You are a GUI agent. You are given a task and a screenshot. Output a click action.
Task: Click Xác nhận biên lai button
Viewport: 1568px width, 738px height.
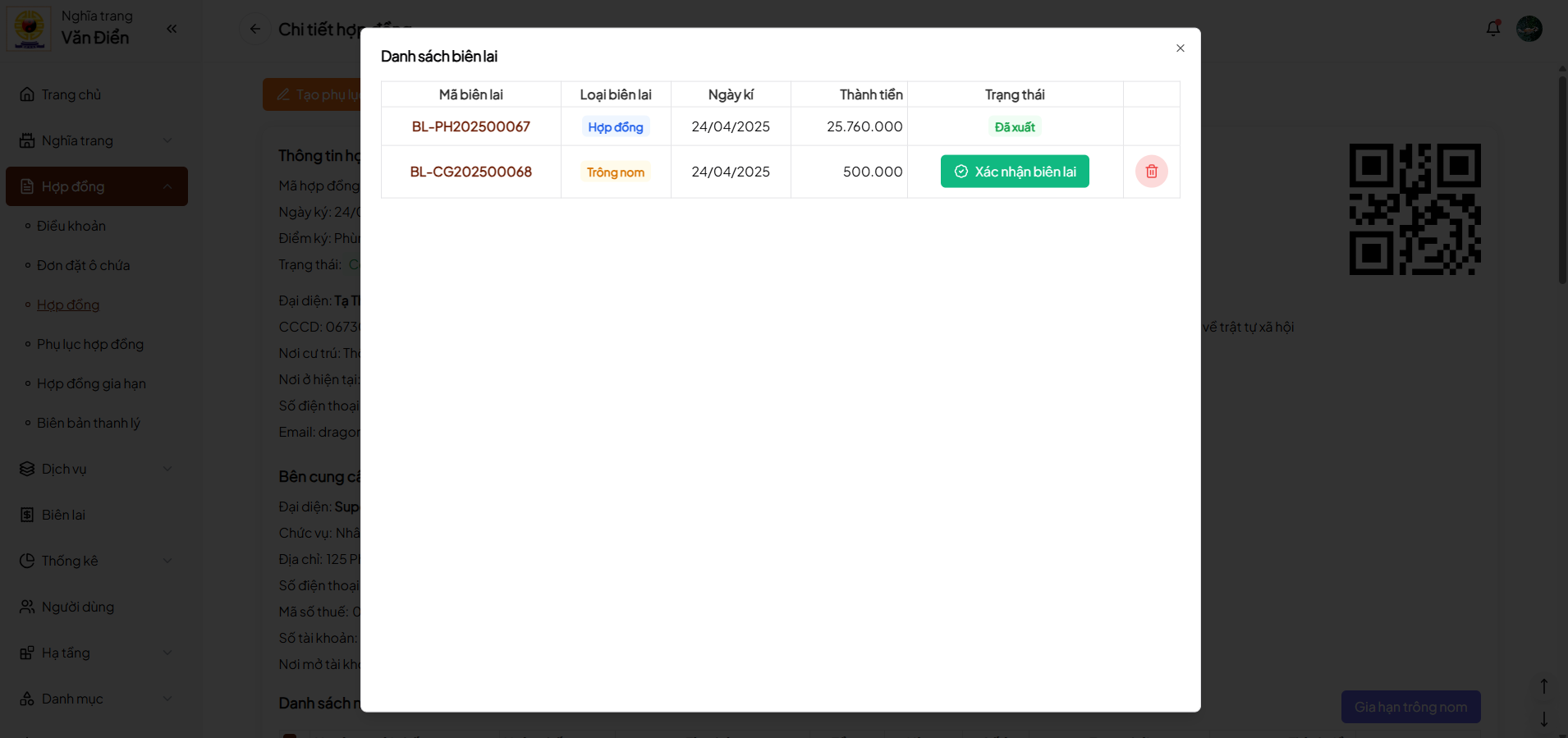click(1014, 172)
